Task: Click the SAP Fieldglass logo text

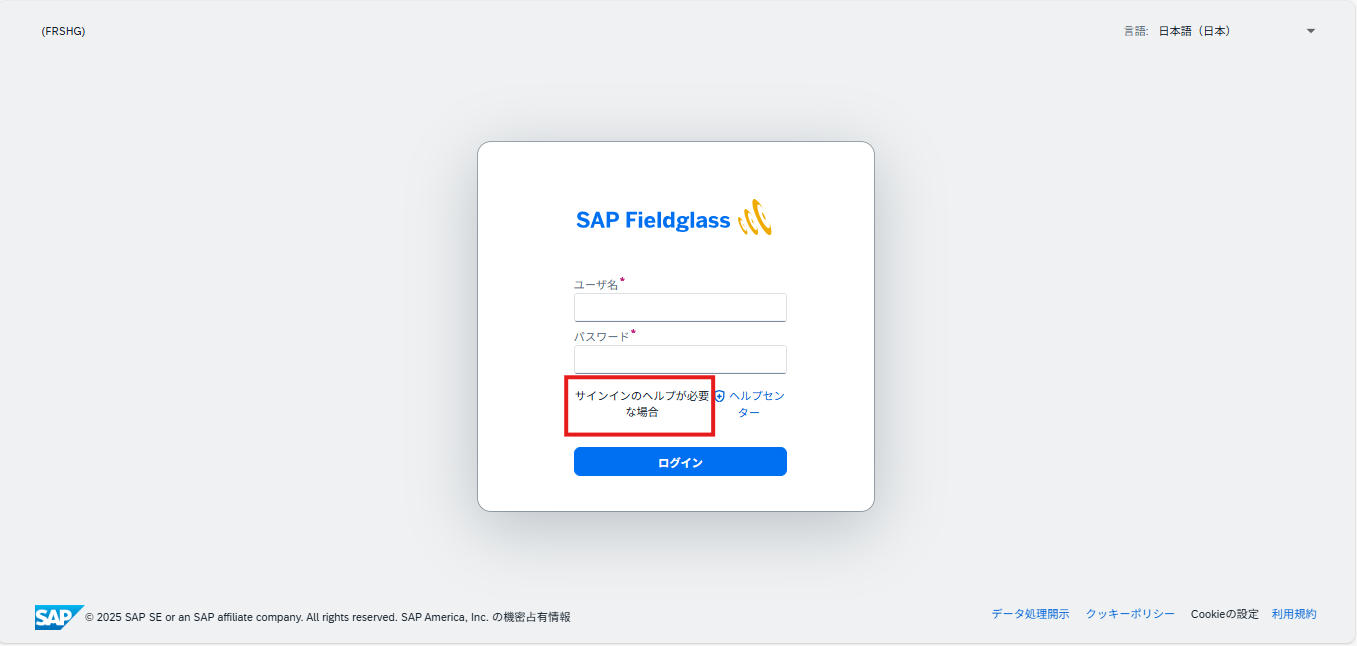Action: tap(653, 221)
